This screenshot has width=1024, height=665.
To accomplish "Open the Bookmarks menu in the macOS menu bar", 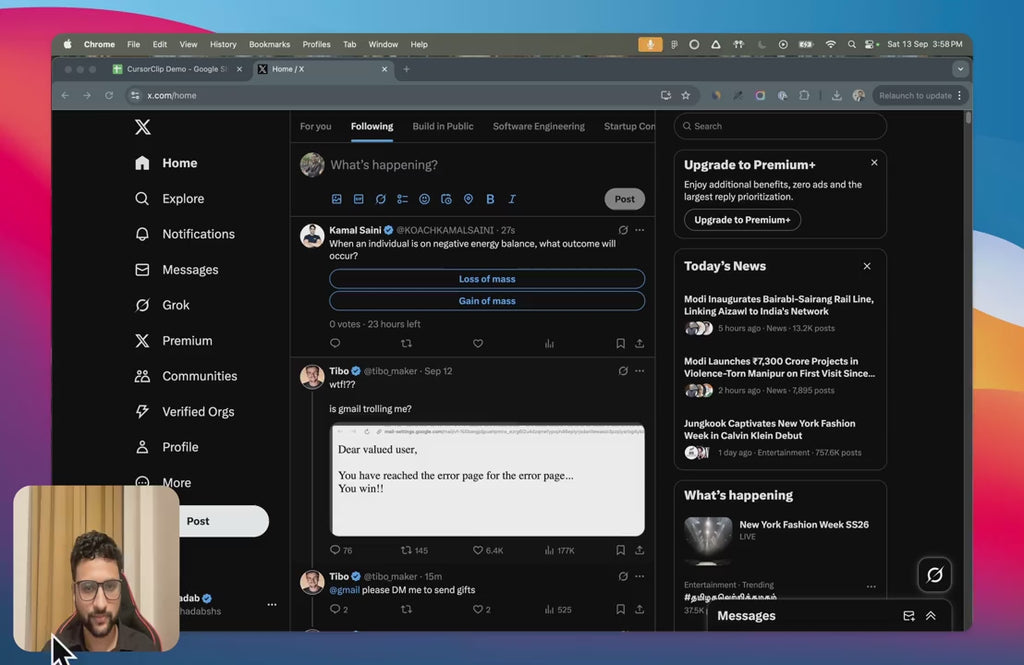I will tap(269, 44).
